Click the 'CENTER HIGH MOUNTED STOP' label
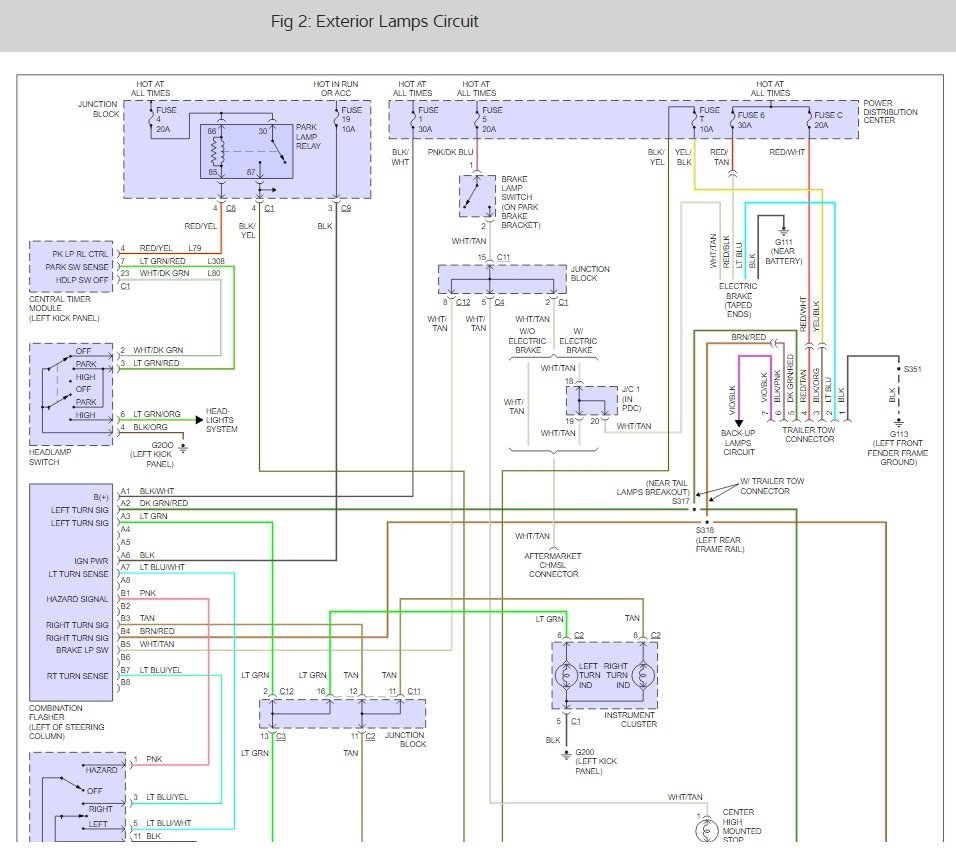The width and height of the screenshot is (956, 856). [x=741, y=826]
